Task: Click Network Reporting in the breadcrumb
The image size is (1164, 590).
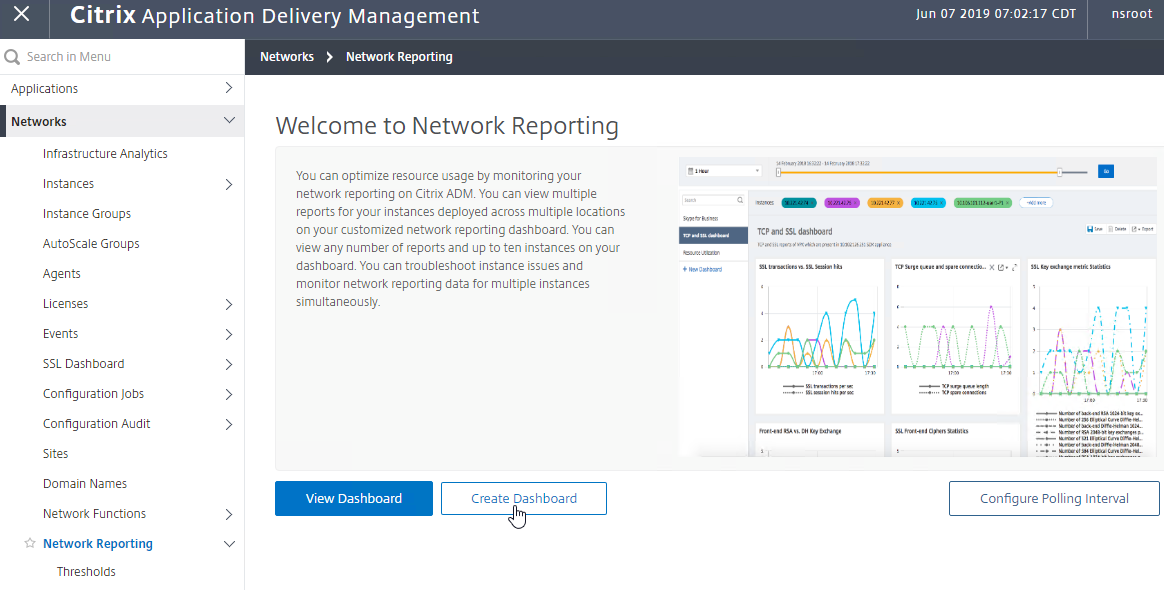Action: pos(399,56)
